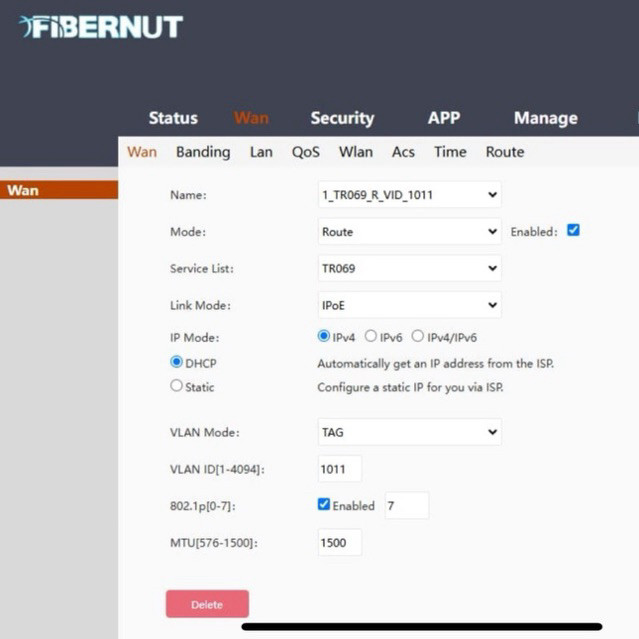The width and height of the screenshot is (639, 639).
Task: Select Wan in the left sidebar
Action: click(59, 190)
